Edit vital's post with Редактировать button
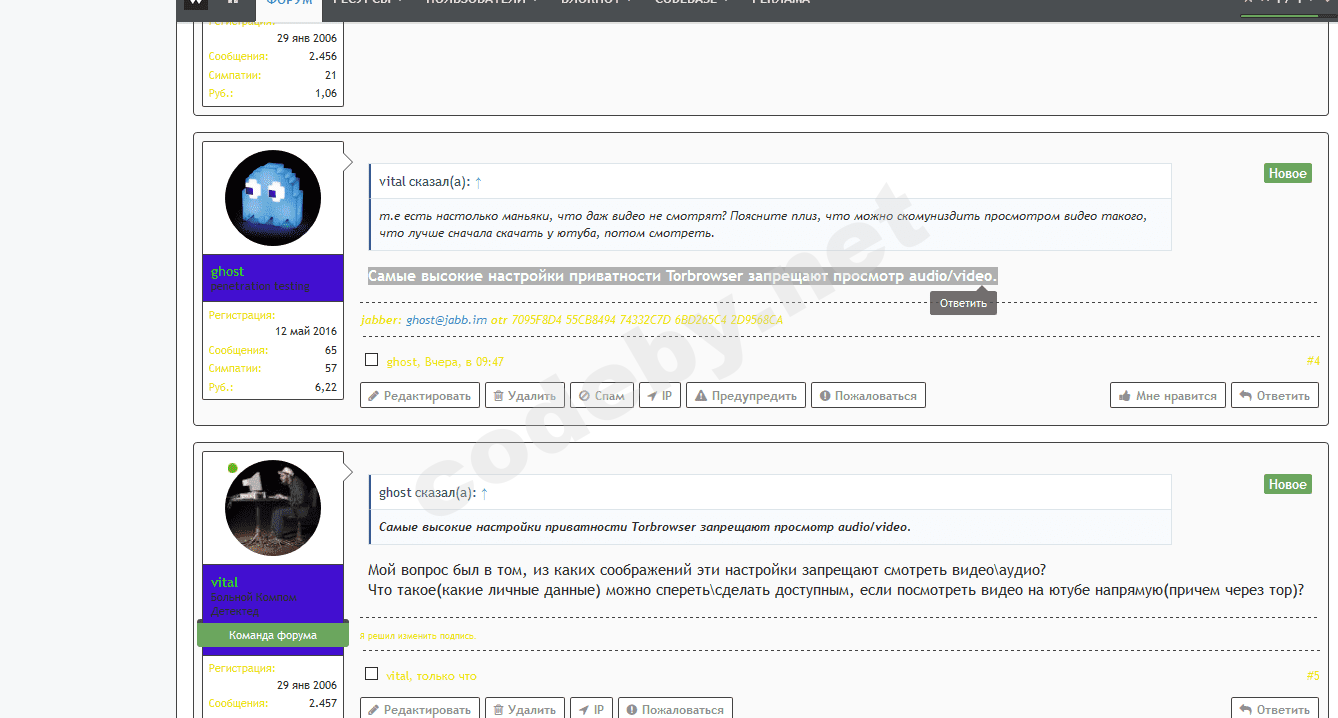1338x718 pixels. click(419, 710)
